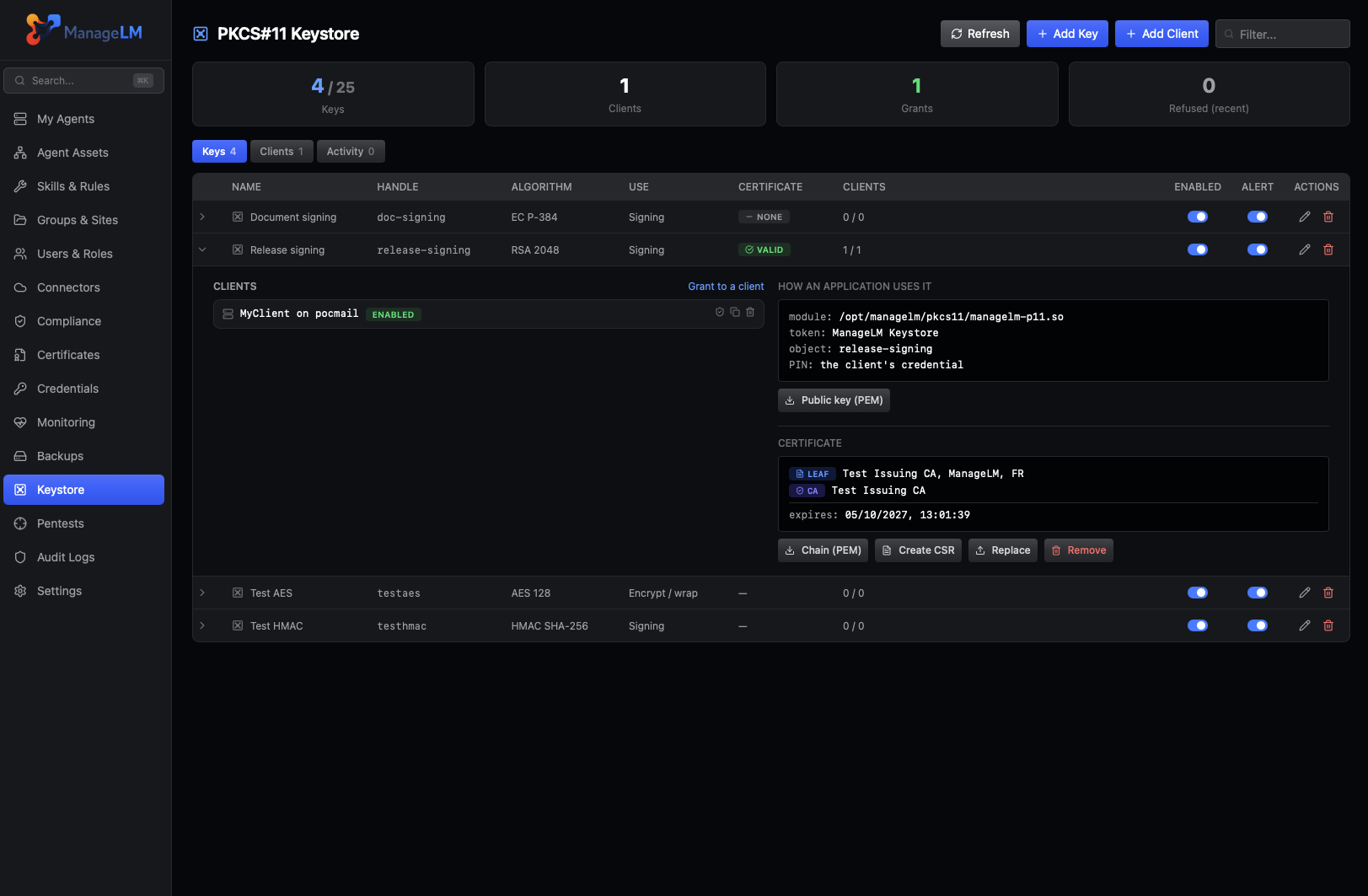
Task: Toggle Alert switch for Document signing
Action: pyautogui.click(x=1257, y=217)
